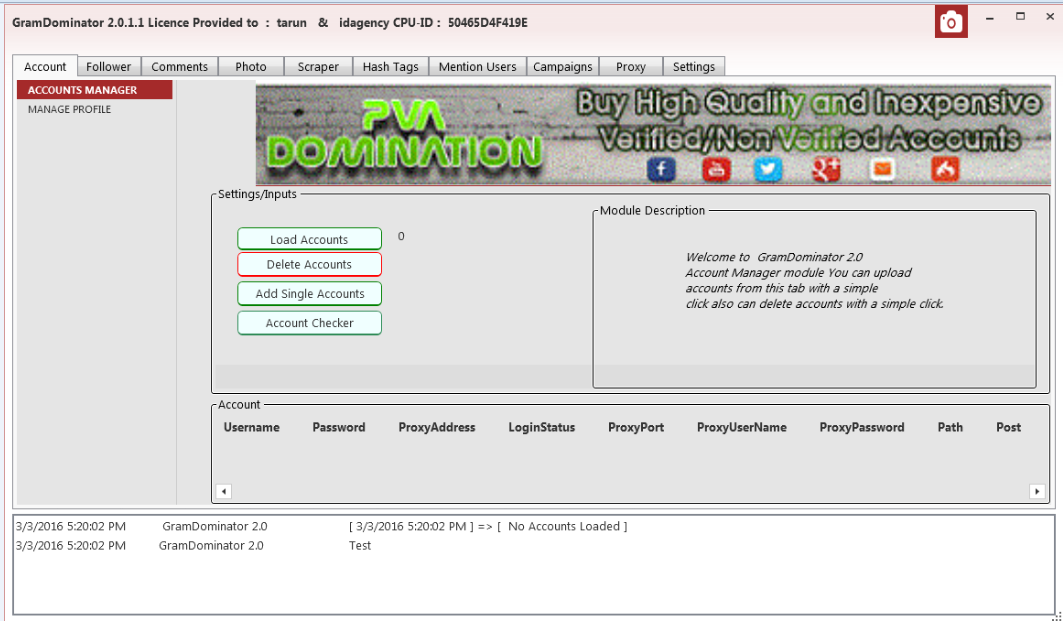
Task: Click the ProxyAddress column header
Action: tap(437, 427)
